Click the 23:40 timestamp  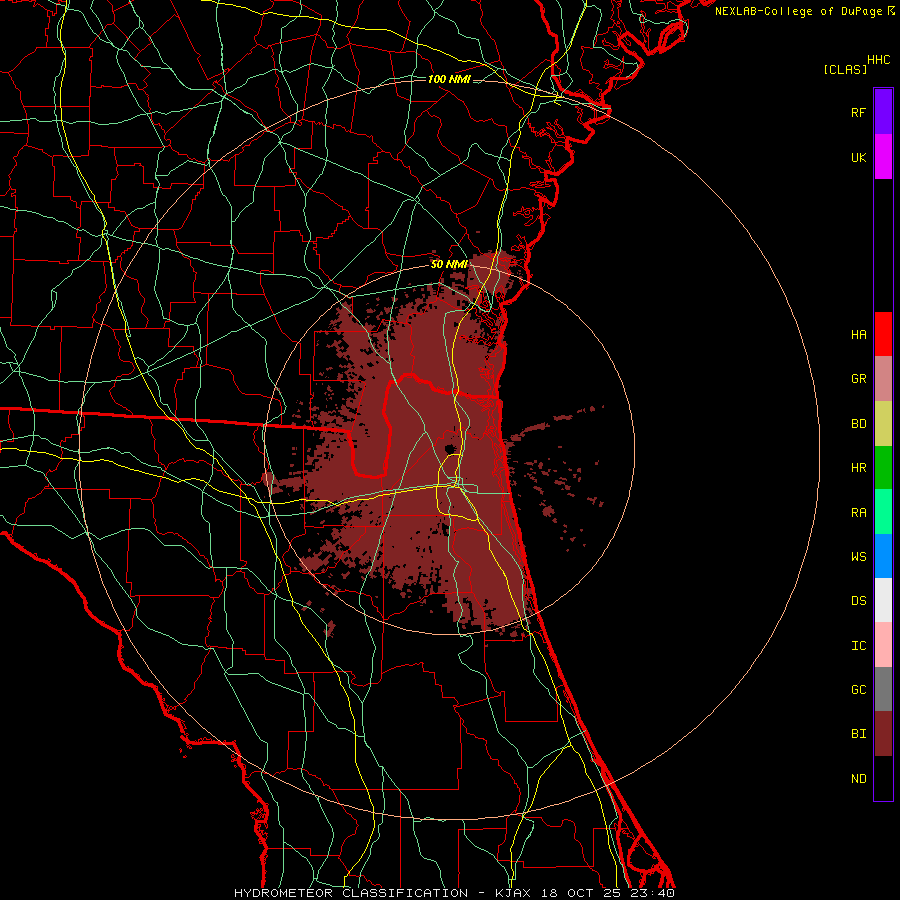click(x=654, y=893)
